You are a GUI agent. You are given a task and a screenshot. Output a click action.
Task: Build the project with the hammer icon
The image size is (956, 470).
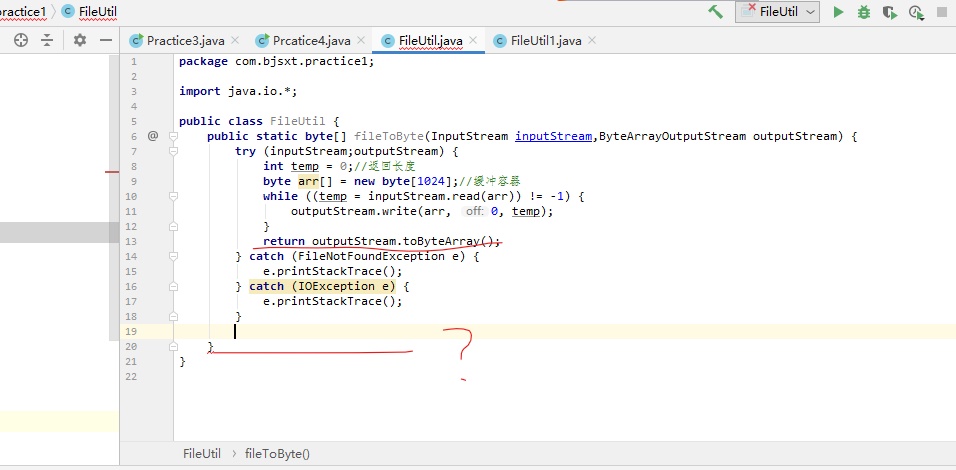(715, 12)
